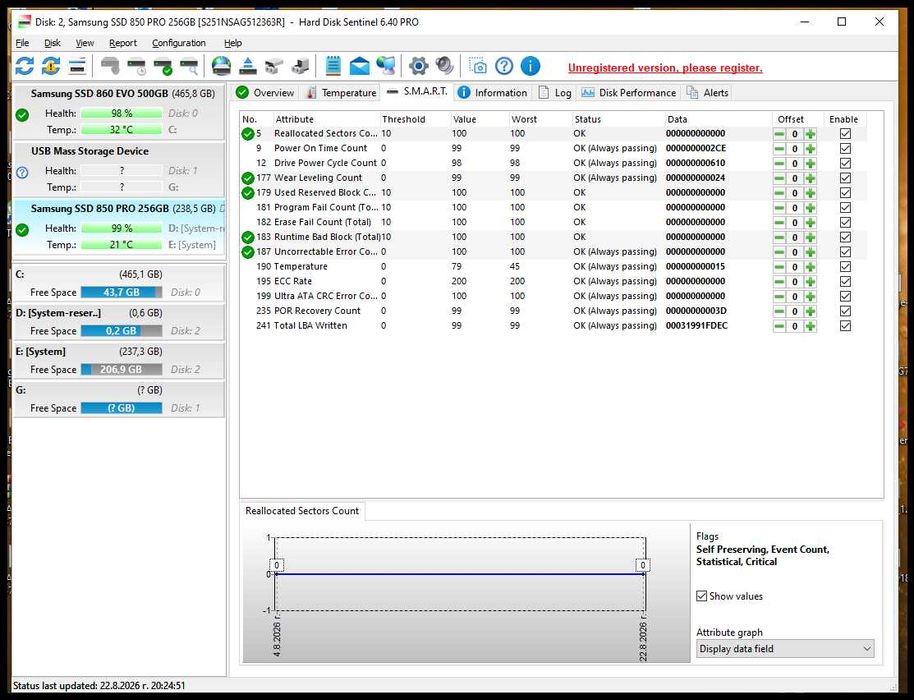The image size is (914, 700).
Task: Toggle Enable checkbox for Power On Time Count
Action: click(x=845, y=149)
